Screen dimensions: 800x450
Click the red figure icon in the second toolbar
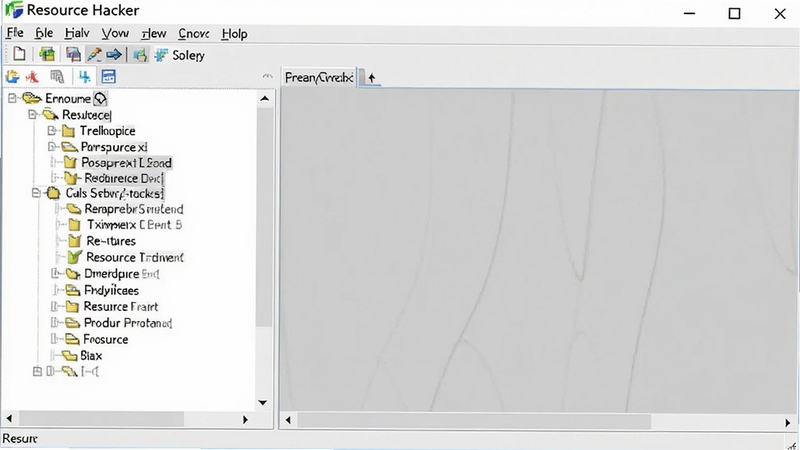(x=32, y=77)
